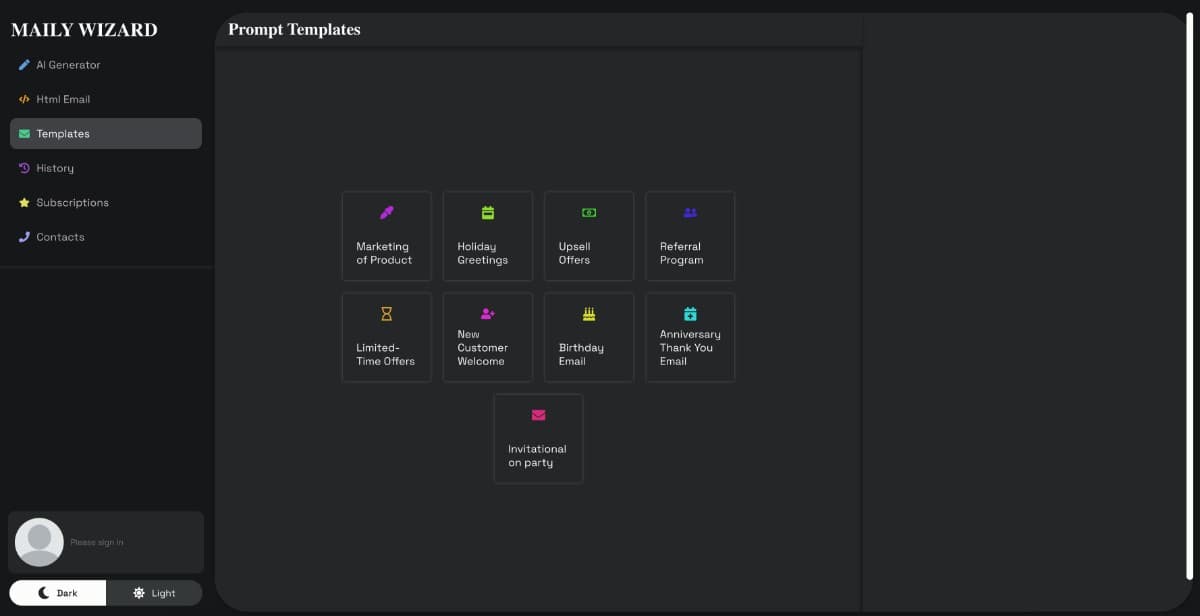This screenshot has height=616, width=1200.
Task: Switch to Dark theme
Action: [58, 593]
